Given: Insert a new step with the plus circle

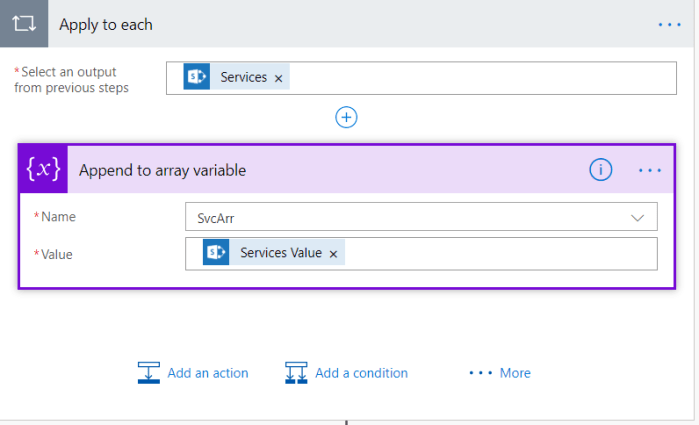Looking at the screenshot, I should (346, 118).
